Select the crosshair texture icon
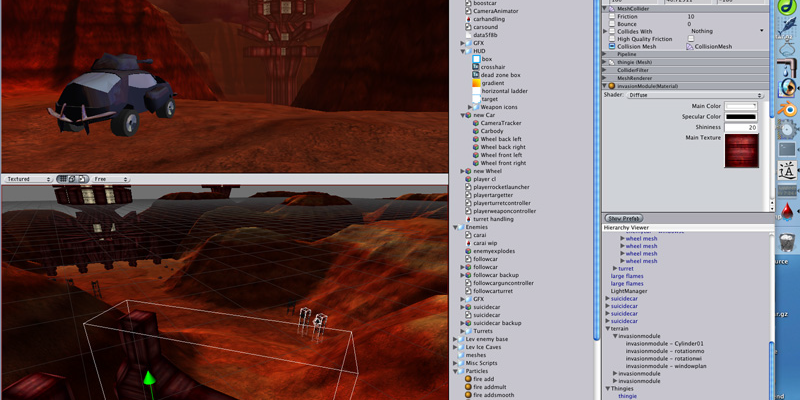 [x=476, y=67]
